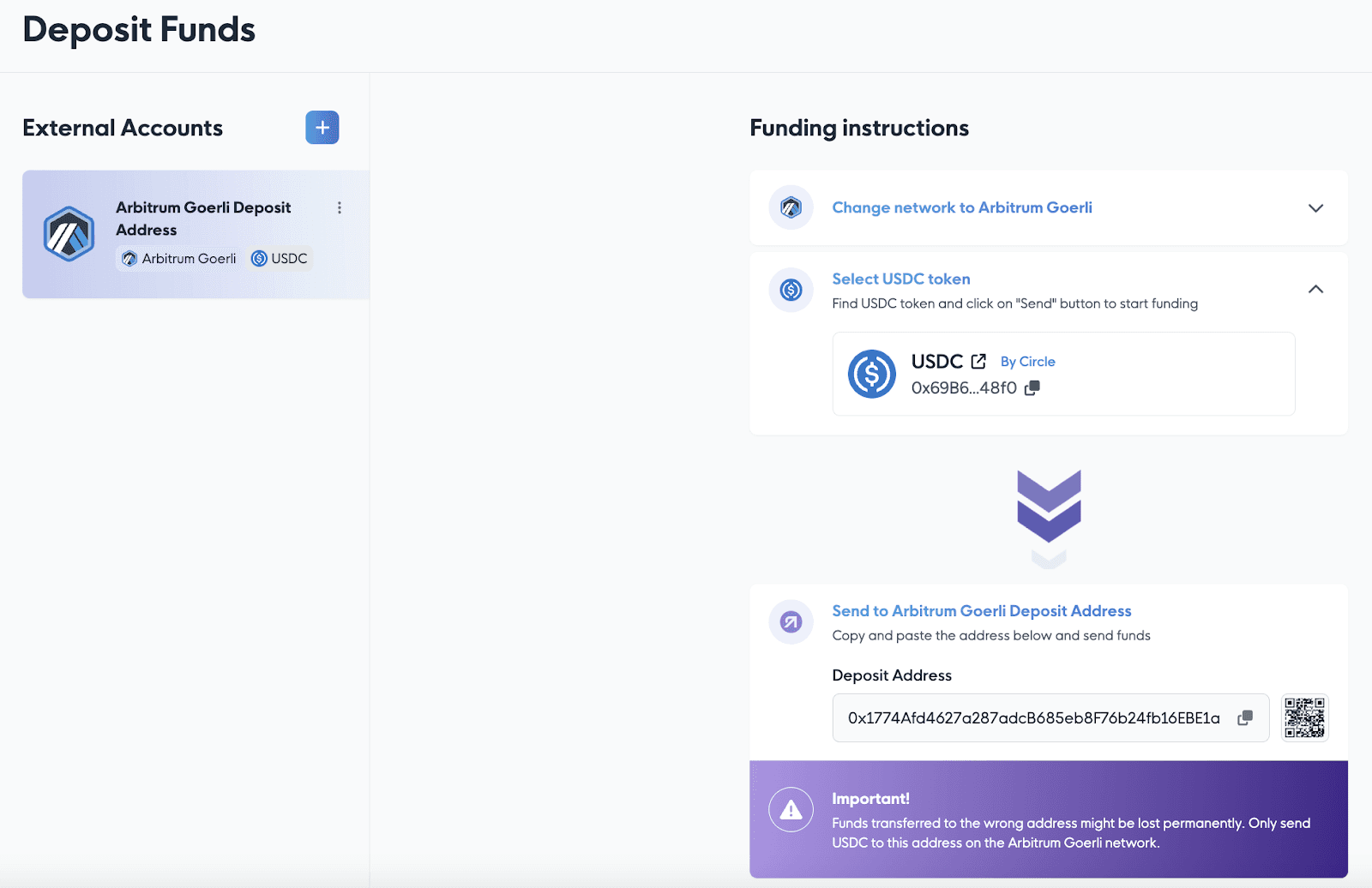Copy the deposit address with copy icon
The width and height of the screenshot is (1372, 888).
click(x=1245, y=717)
